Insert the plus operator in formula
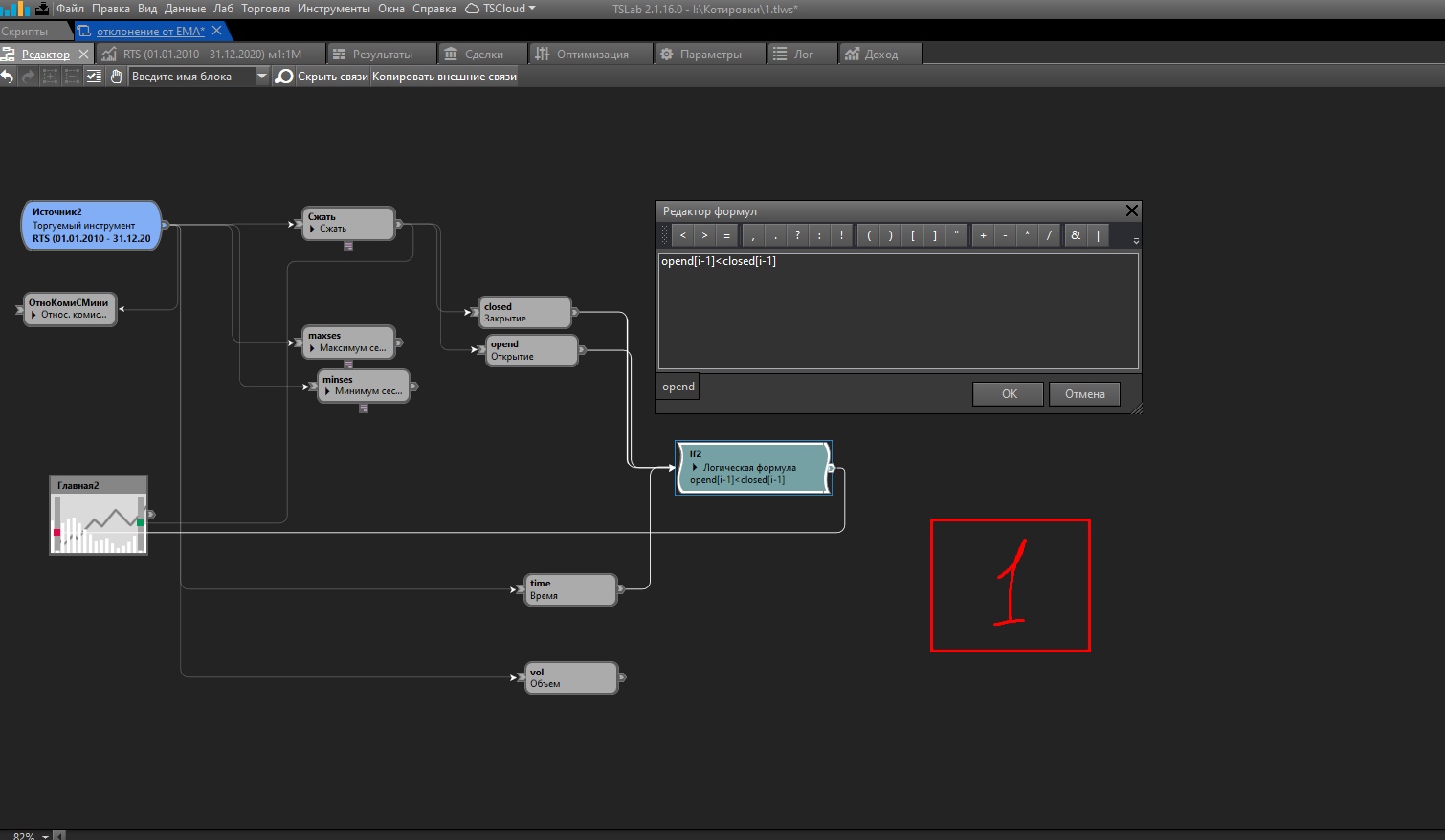1445x840 pixels. pyautogui.click(x=983, y=235)
